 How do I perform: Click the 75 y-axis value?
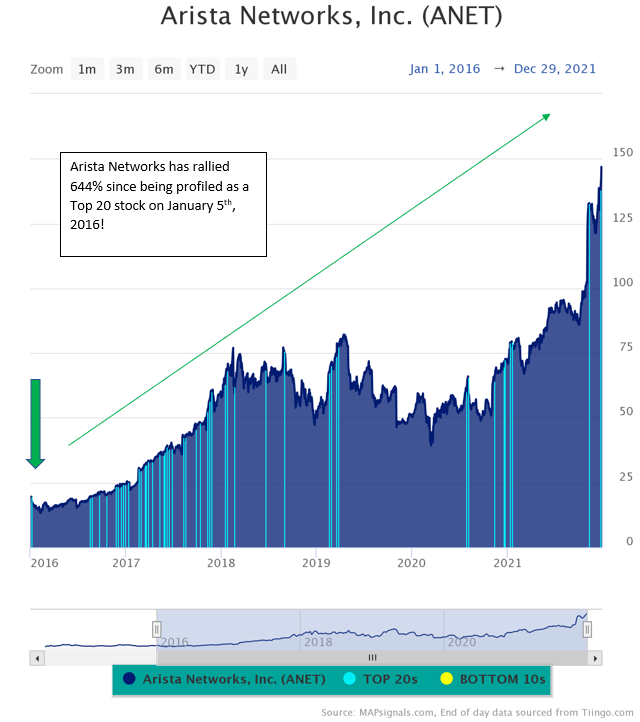(x=626, y=347)
